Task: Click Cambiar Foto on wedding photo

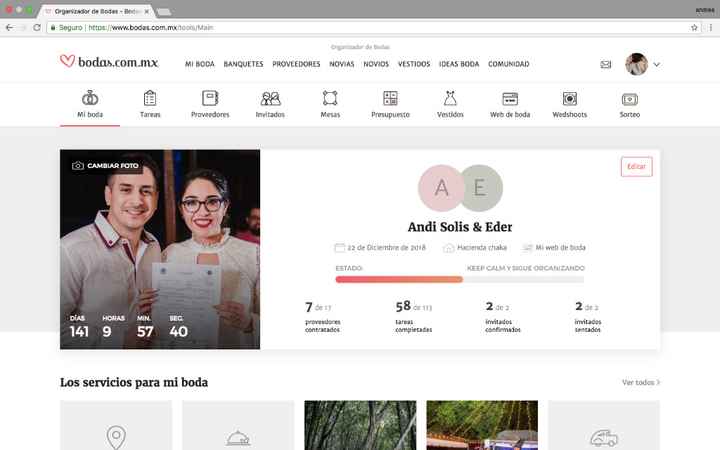Action: pyautogui.click(x=105, y=165)
